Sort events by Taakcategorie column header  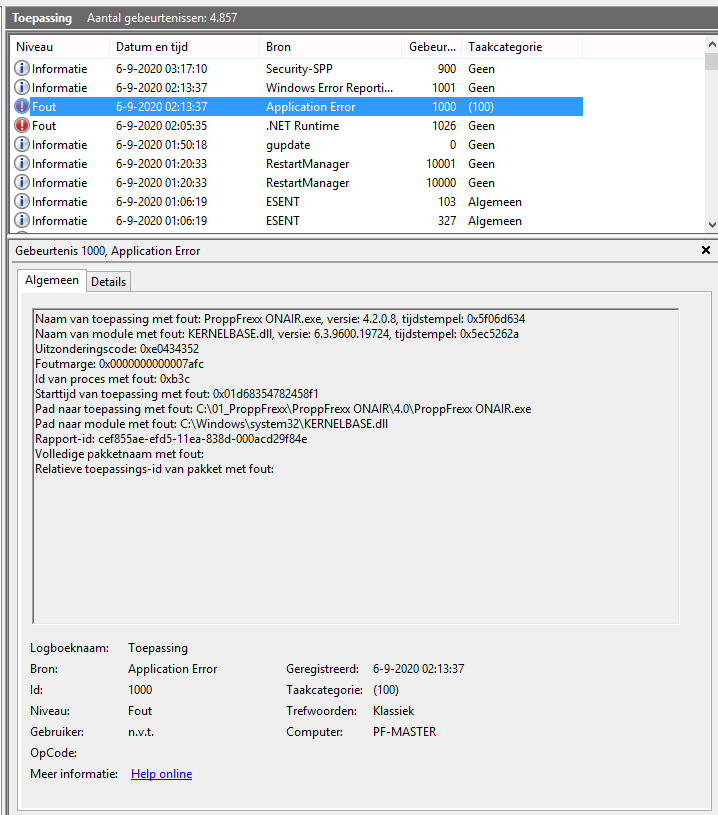[x=520, y=47]
